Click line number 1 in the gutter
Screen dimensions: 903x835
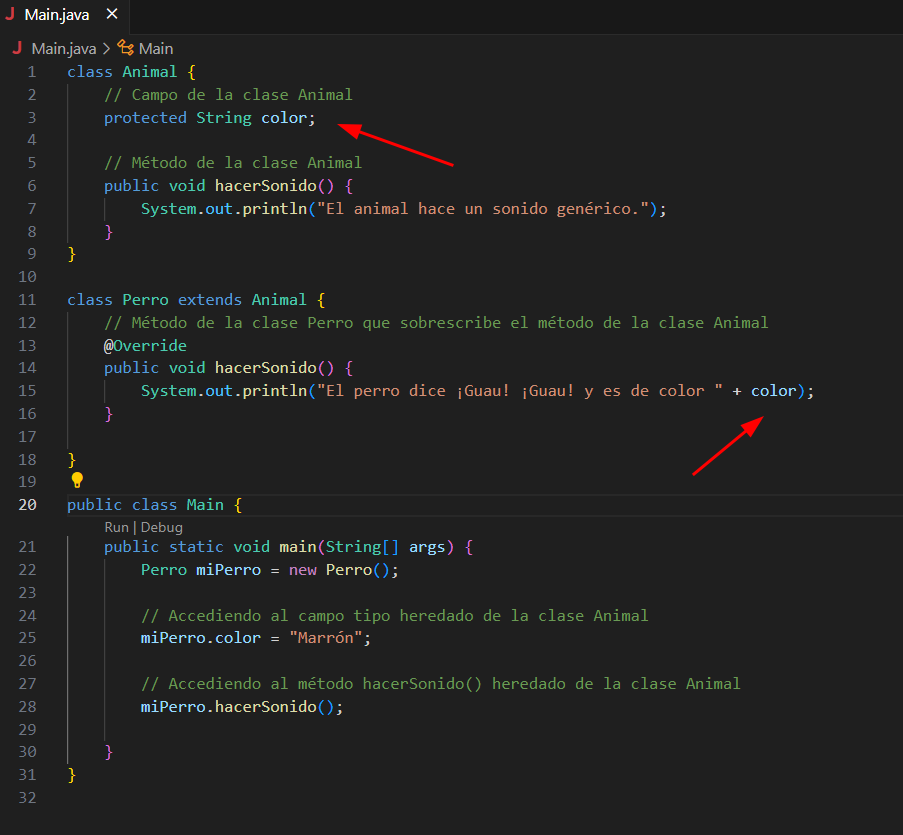pyautogui.click(x=32, y=72)
